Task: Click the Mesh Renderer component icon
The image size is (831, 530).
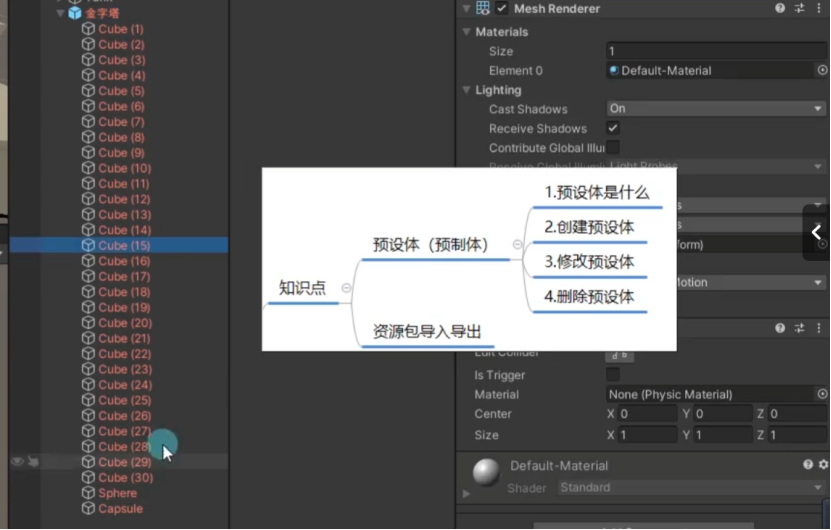Action: (483, 8)
